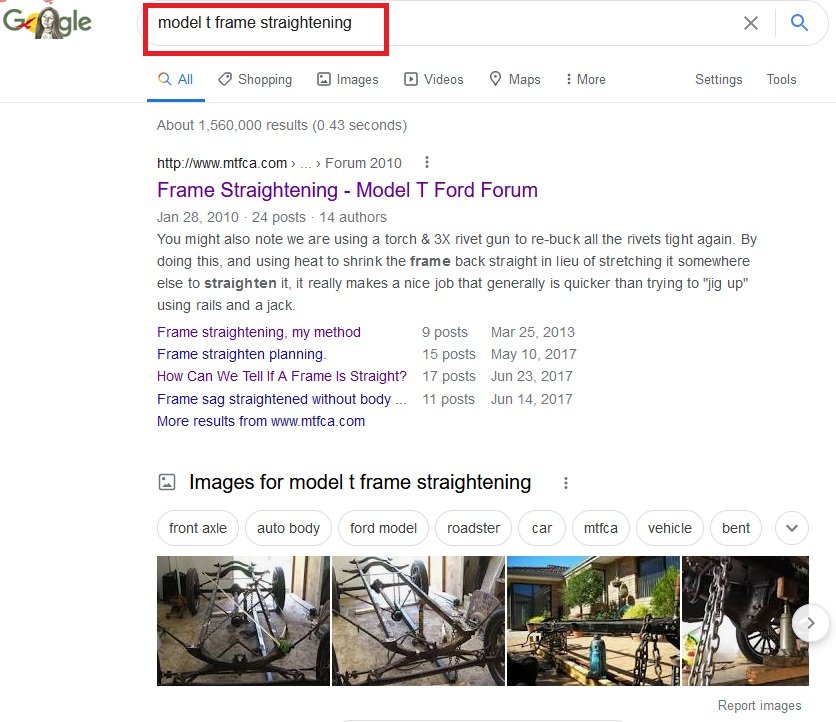This screenshot has height=722, width=836.
Task: Open three-dot menu next to Images heading
Action: (x=566, y=483)
